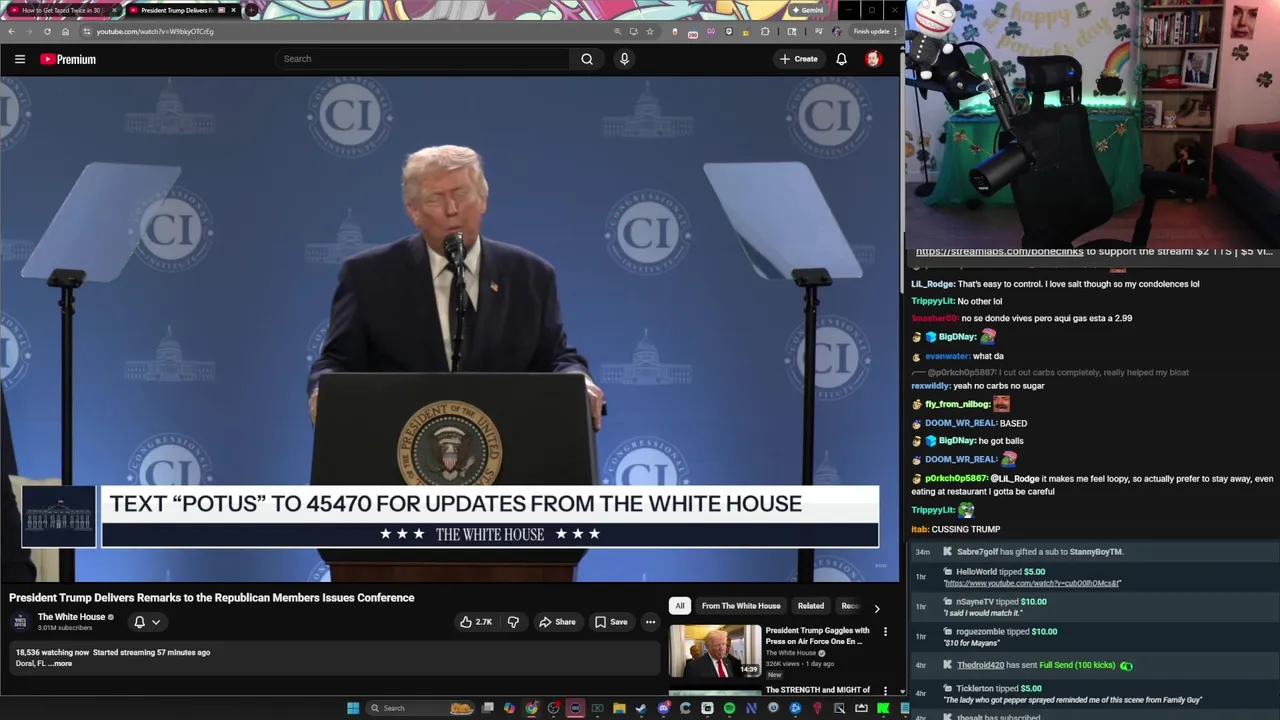Open The White House channel name link
This screenshot has width=1280, height=720.
coord(71,617)
